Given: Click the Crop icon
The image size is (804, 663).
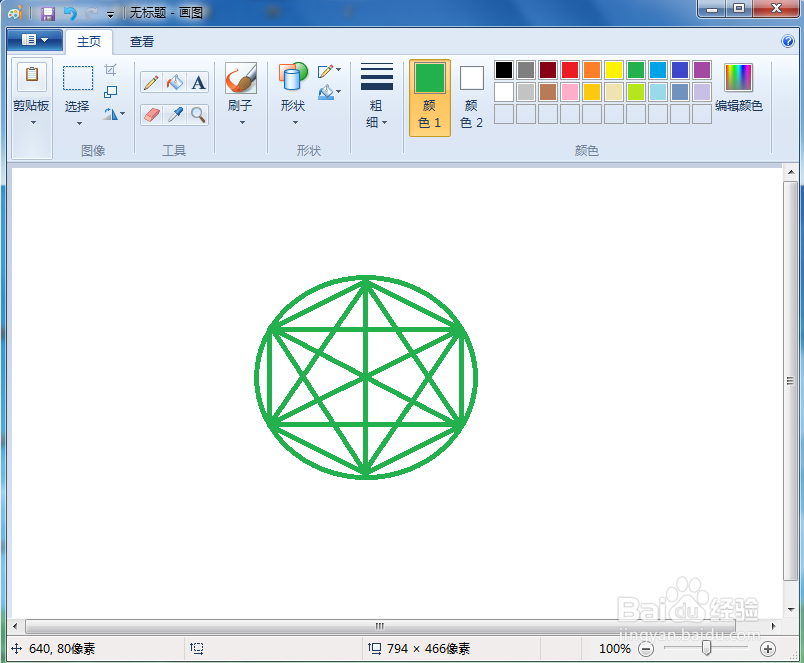Looking at the screenshot, I should point(111,69).
